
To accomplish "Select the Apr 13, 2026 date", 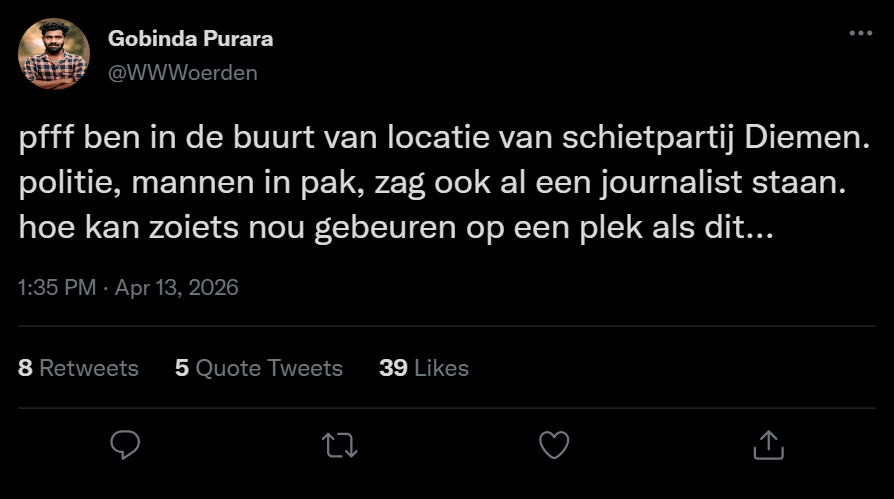I will click(177, 288).
